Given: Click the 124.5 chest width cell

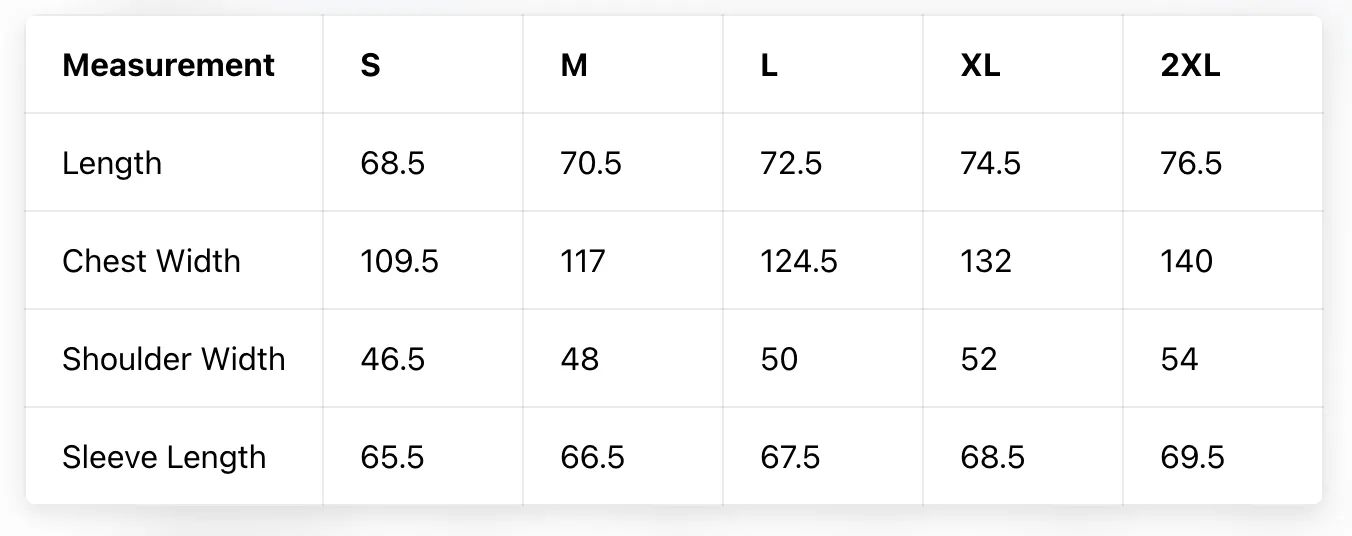Looking at the screenshot, I should pyautogui.click(x=799, y=261).
